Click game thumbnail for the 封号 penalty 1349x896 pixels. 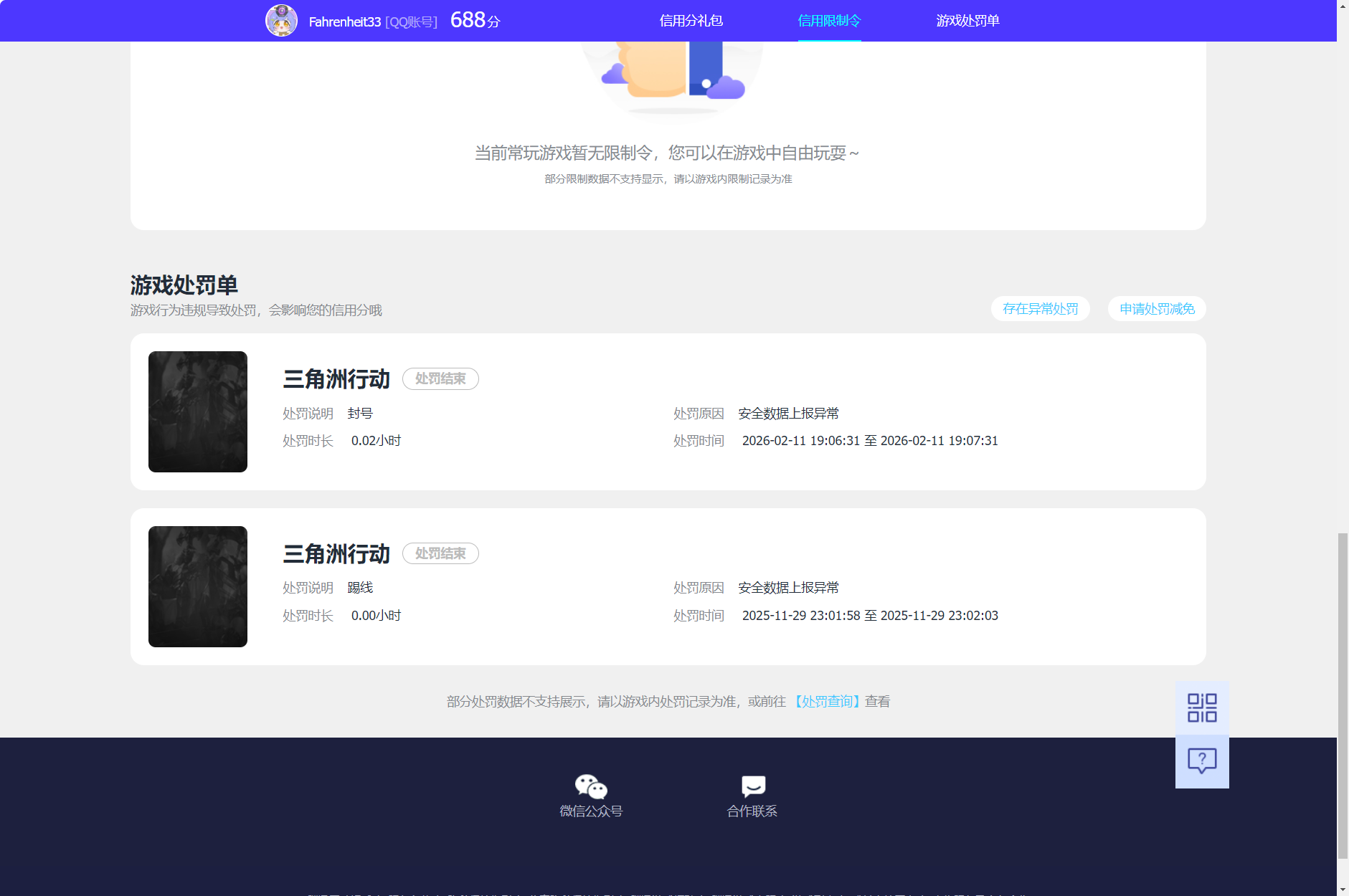coord(198,411)
